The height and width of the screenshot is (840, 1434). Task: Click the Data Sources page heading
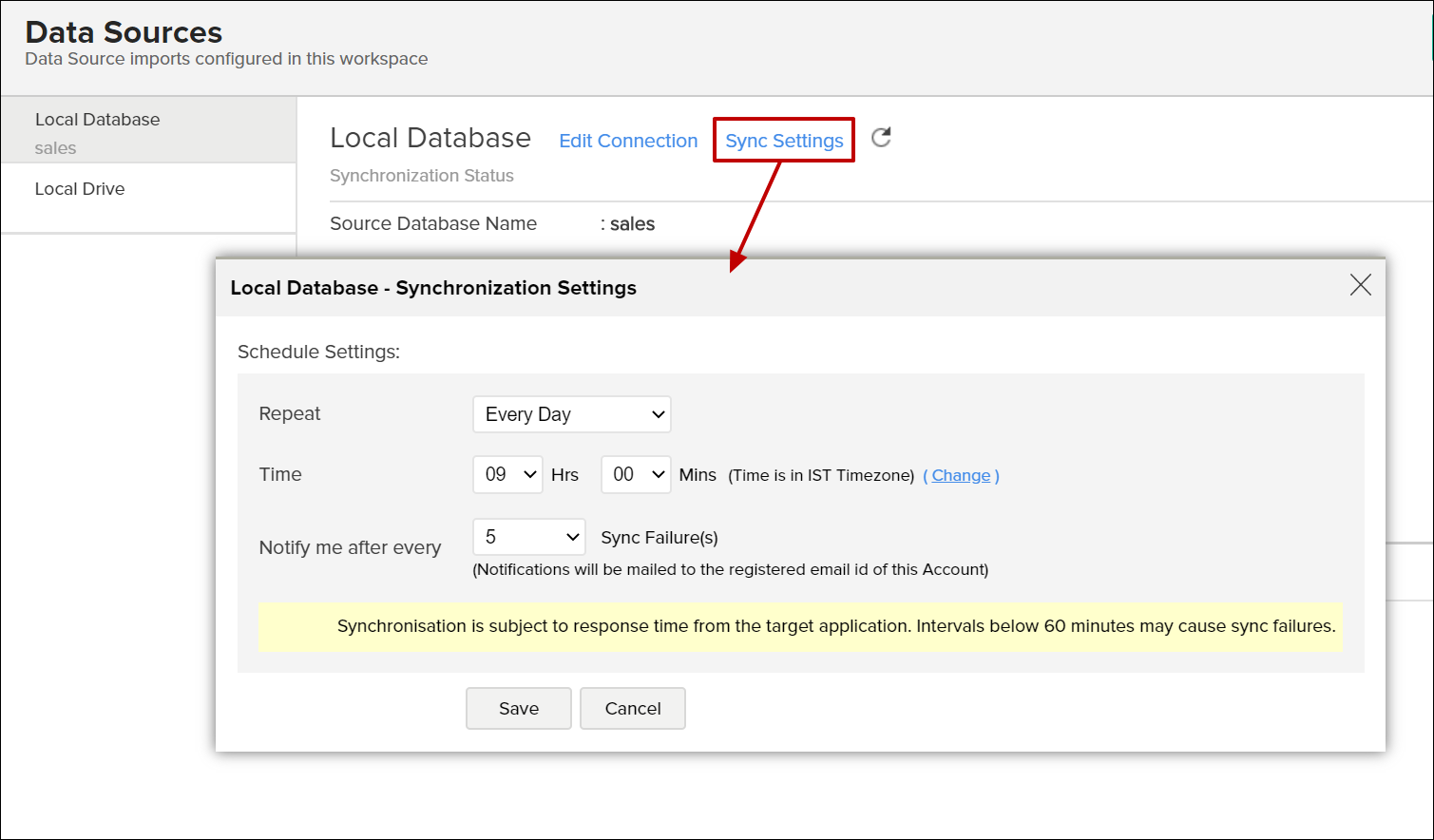(x=124, y=32)
